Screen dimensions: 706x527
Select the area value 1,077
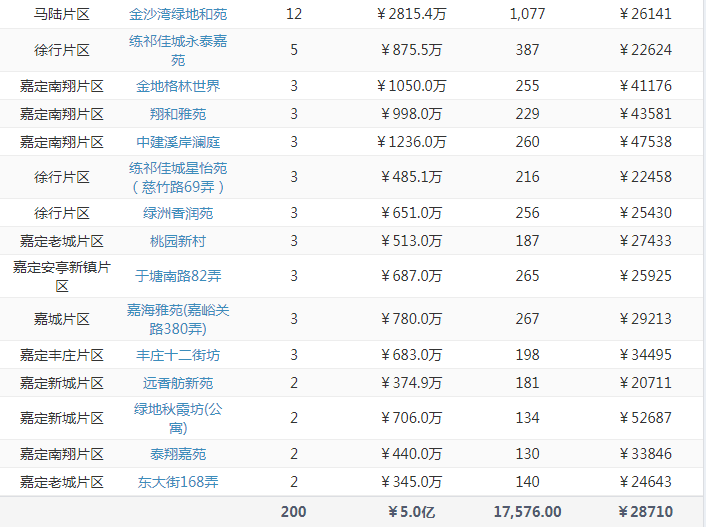click(527, 14)
